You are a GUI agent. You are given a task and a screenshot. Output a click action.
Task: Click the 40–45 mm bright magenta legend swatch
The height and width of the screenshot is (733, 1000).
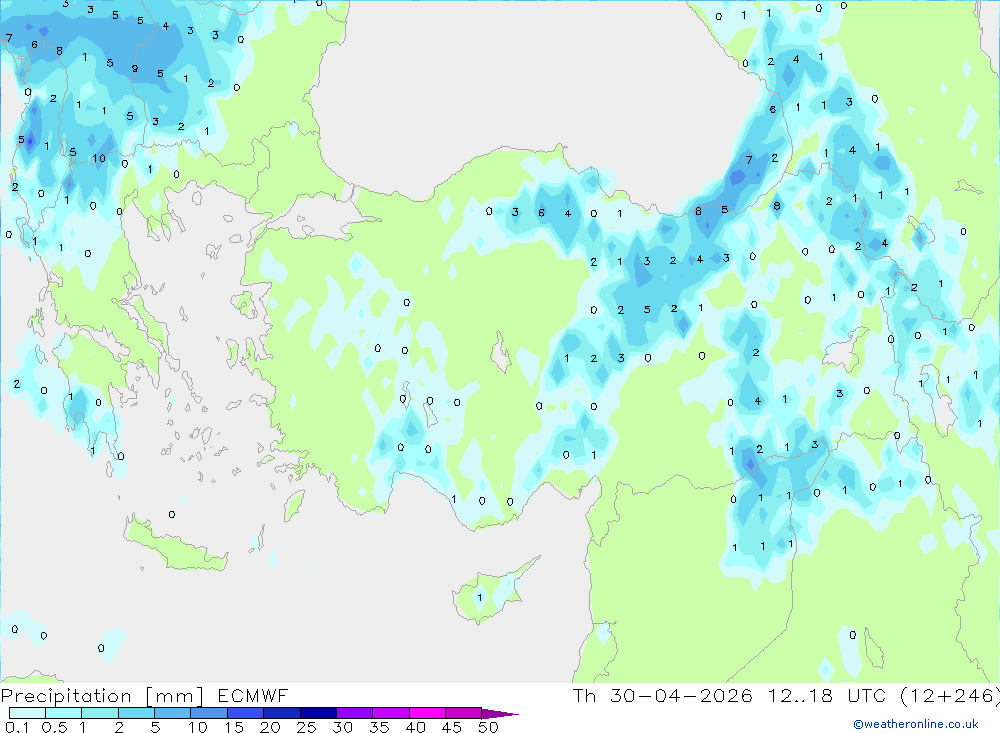[427, 713]
